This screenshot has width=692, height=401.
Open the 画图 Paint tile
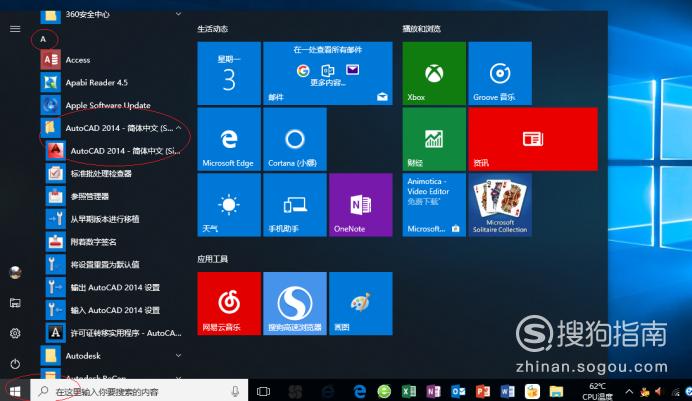click(x=361, y=304)
